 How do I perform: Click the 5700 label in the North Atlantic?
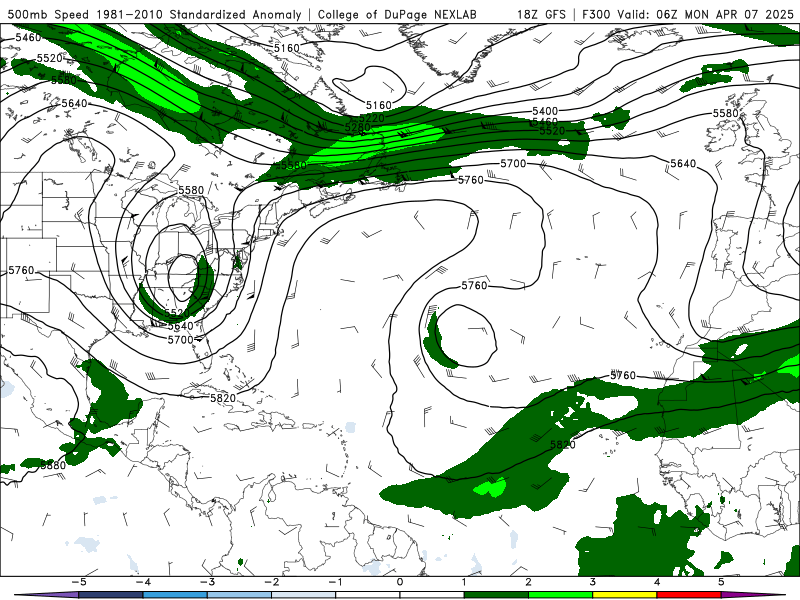(x=513, y=163)
